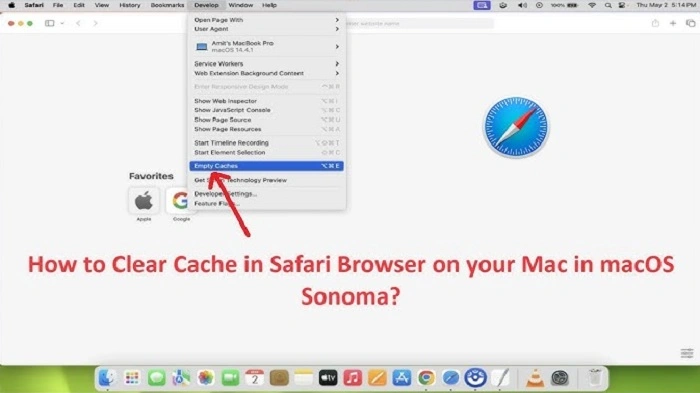This screenshot has width=700, height=393.
Task: Open Pages app in the Dock
Action: point(377,378)
